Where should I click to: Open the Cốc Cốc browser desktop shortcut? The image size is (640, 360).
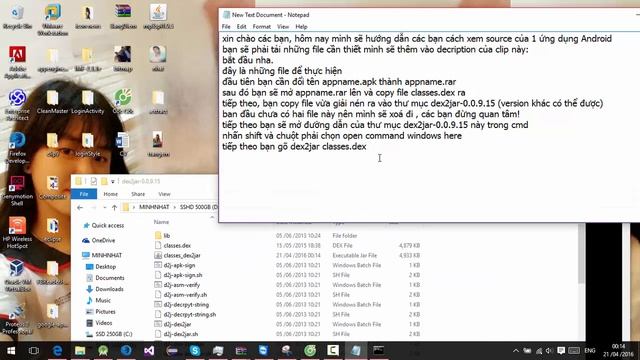122,102
